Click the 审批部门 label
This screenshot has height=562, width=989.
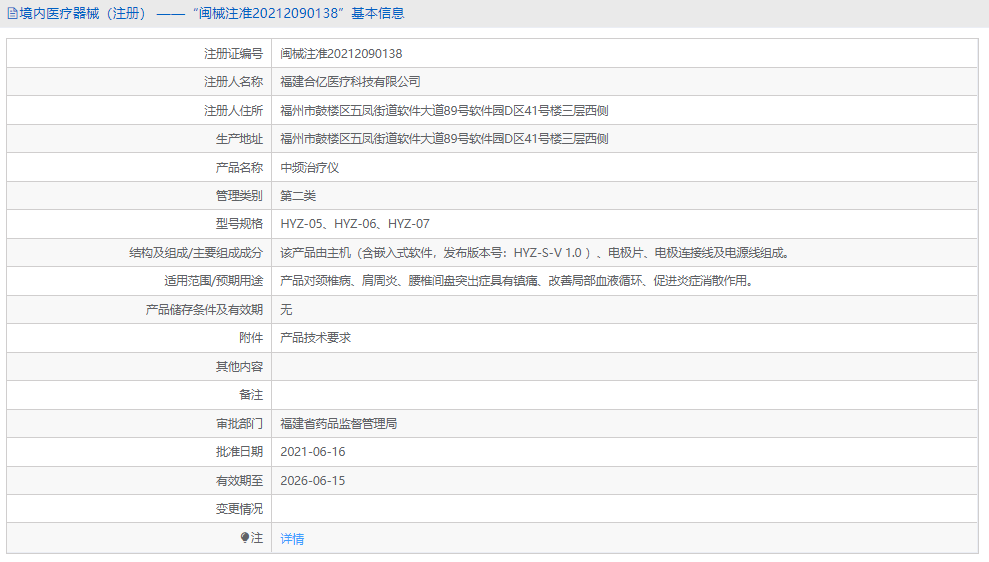[239, 424]
